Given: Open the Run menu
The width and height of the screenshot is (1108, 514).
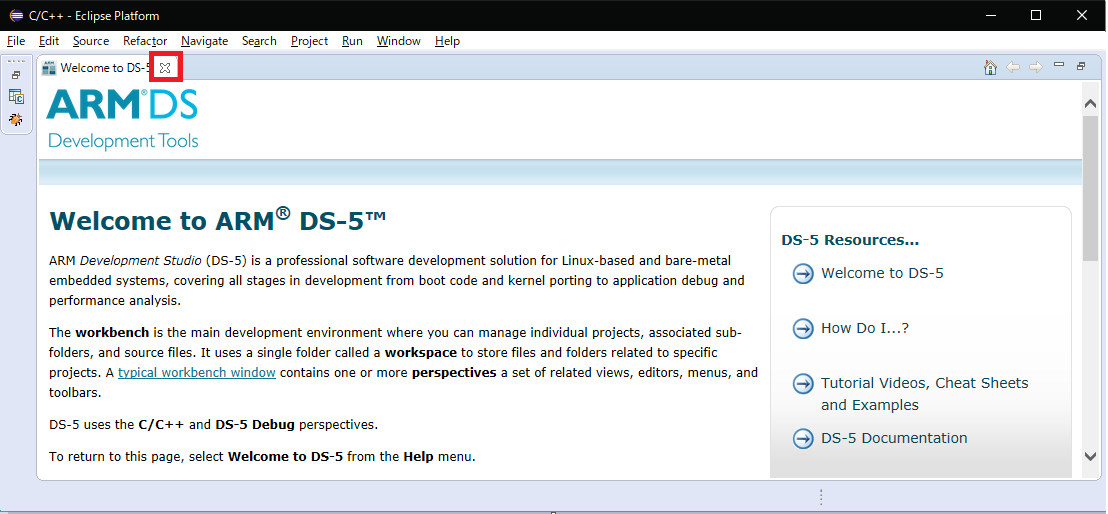Looking at the screenshot, I should click(352, 41).
